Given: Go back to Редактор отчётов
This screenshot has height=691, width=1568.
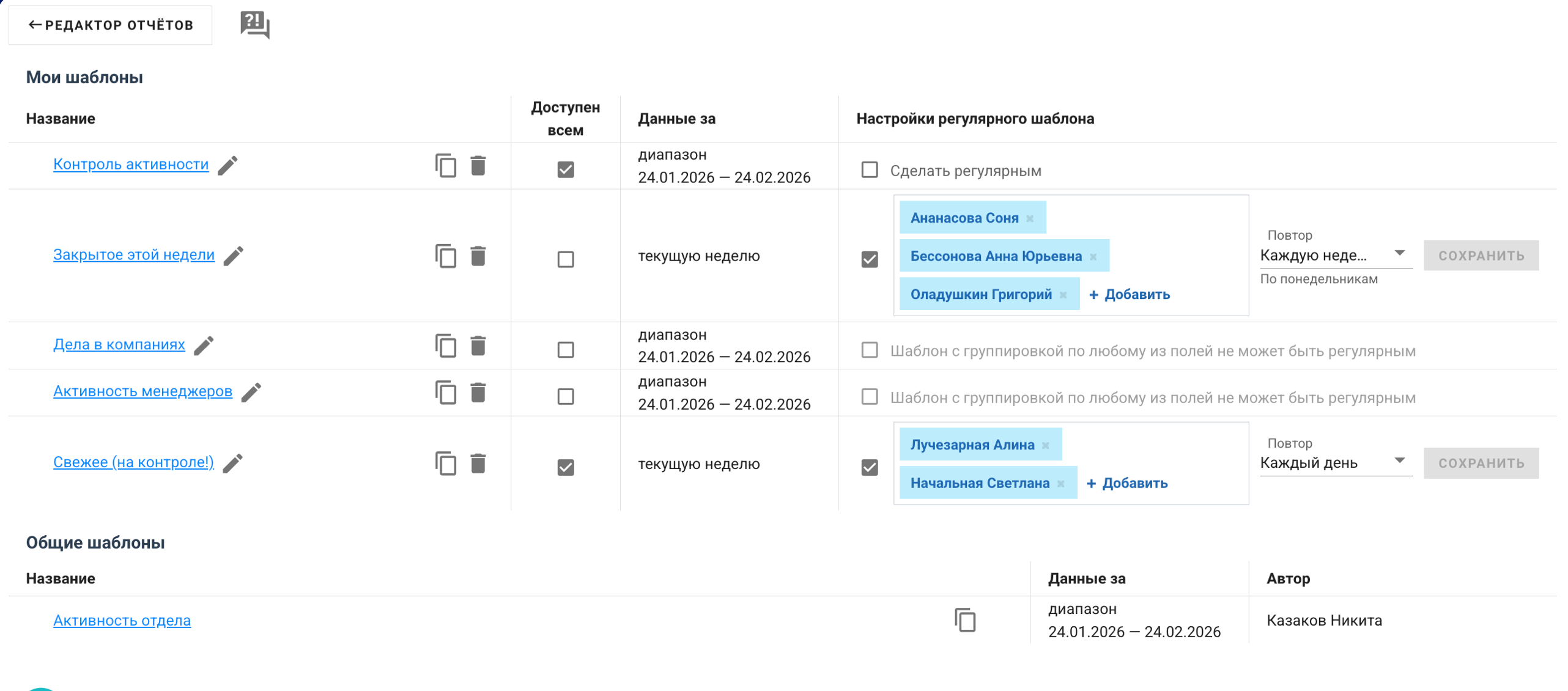Looking at the screenshot, I should [x=111, y=25].
